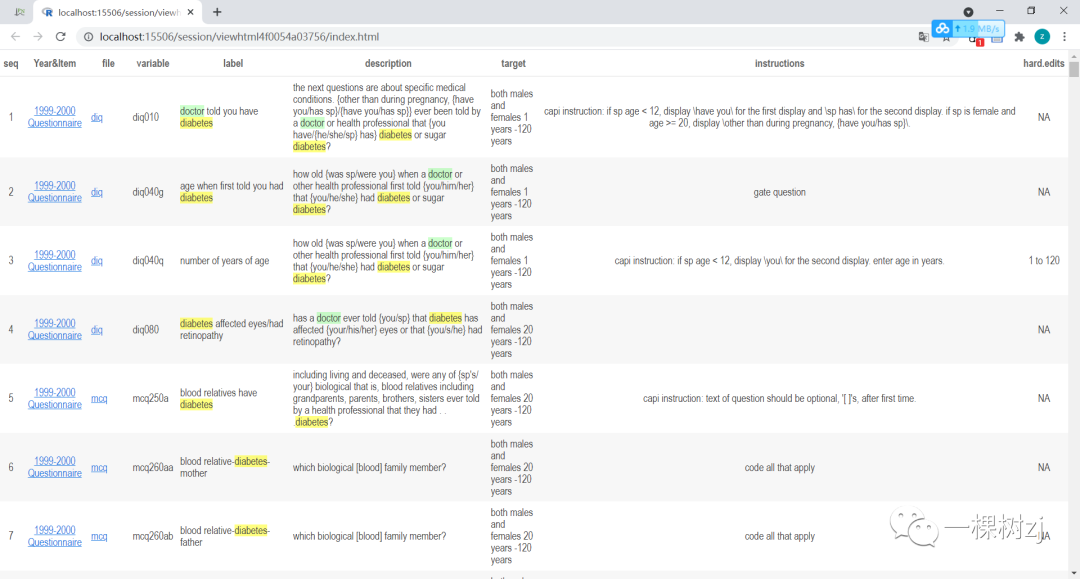The image size is (1080, 579).
Task: Open the mcq file link for mcq250a
Action: point(99,399)
